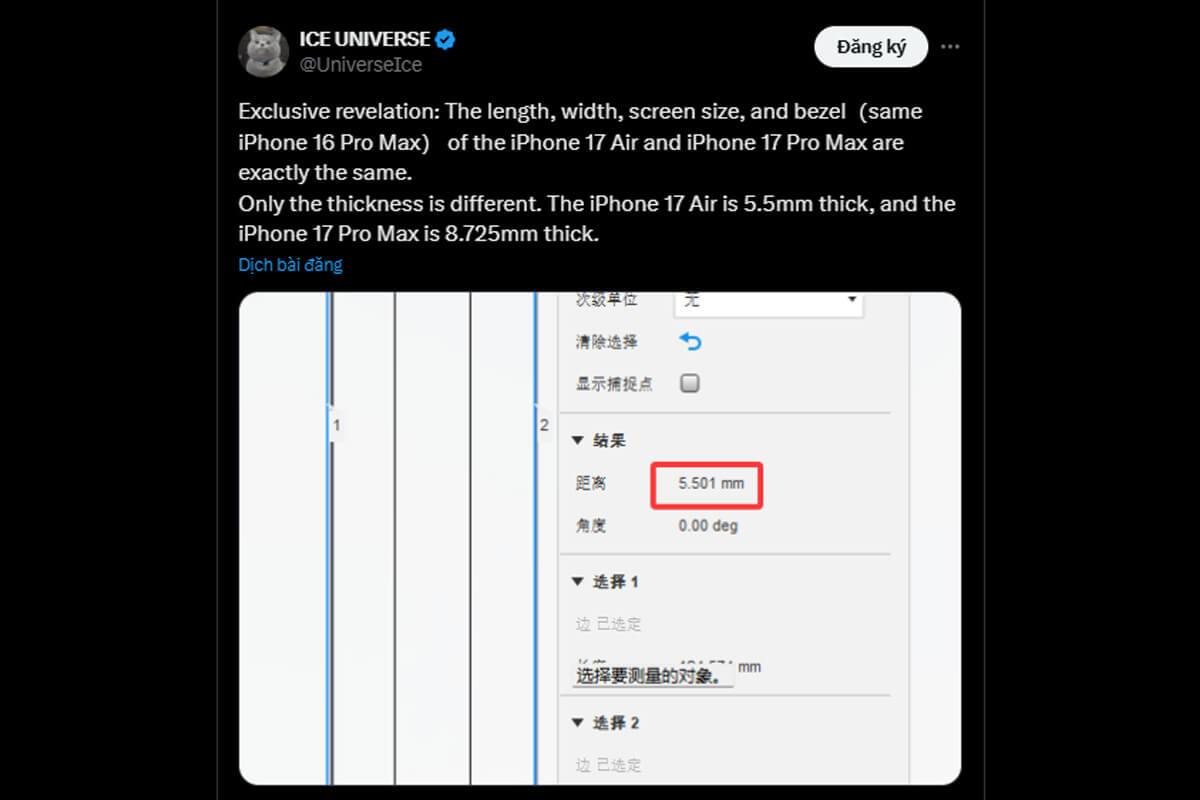Click the Đăng ký subscribe button
Viewport: 1200px width, 800px height.
(871, 47)
